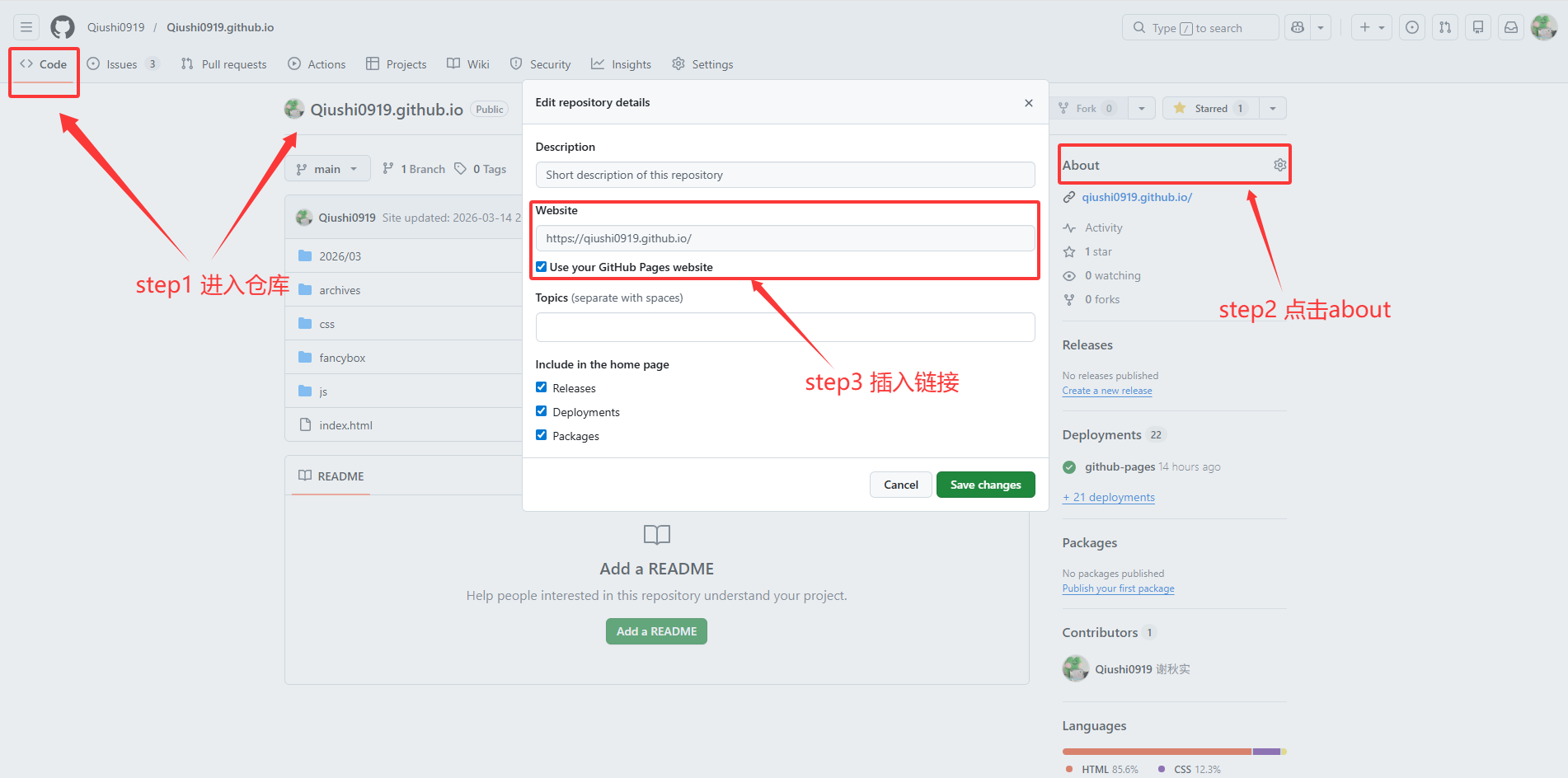Switch to the Insights tab
The image size is (1568, 778).
[x=622, y=64]
